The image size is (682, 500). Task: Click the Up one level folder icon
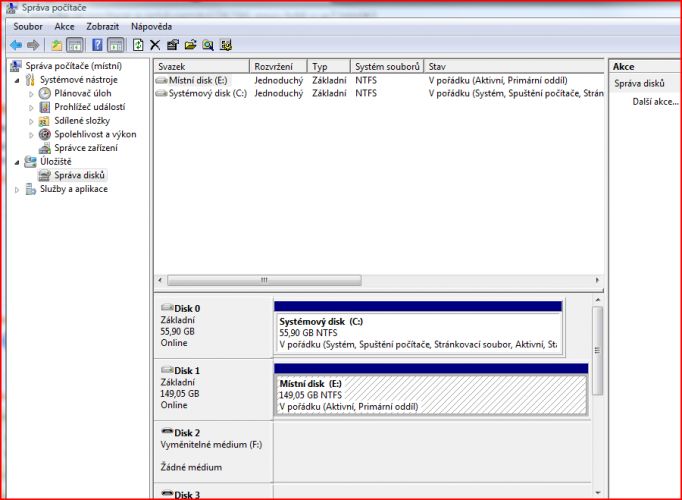[x=57, y=45]
